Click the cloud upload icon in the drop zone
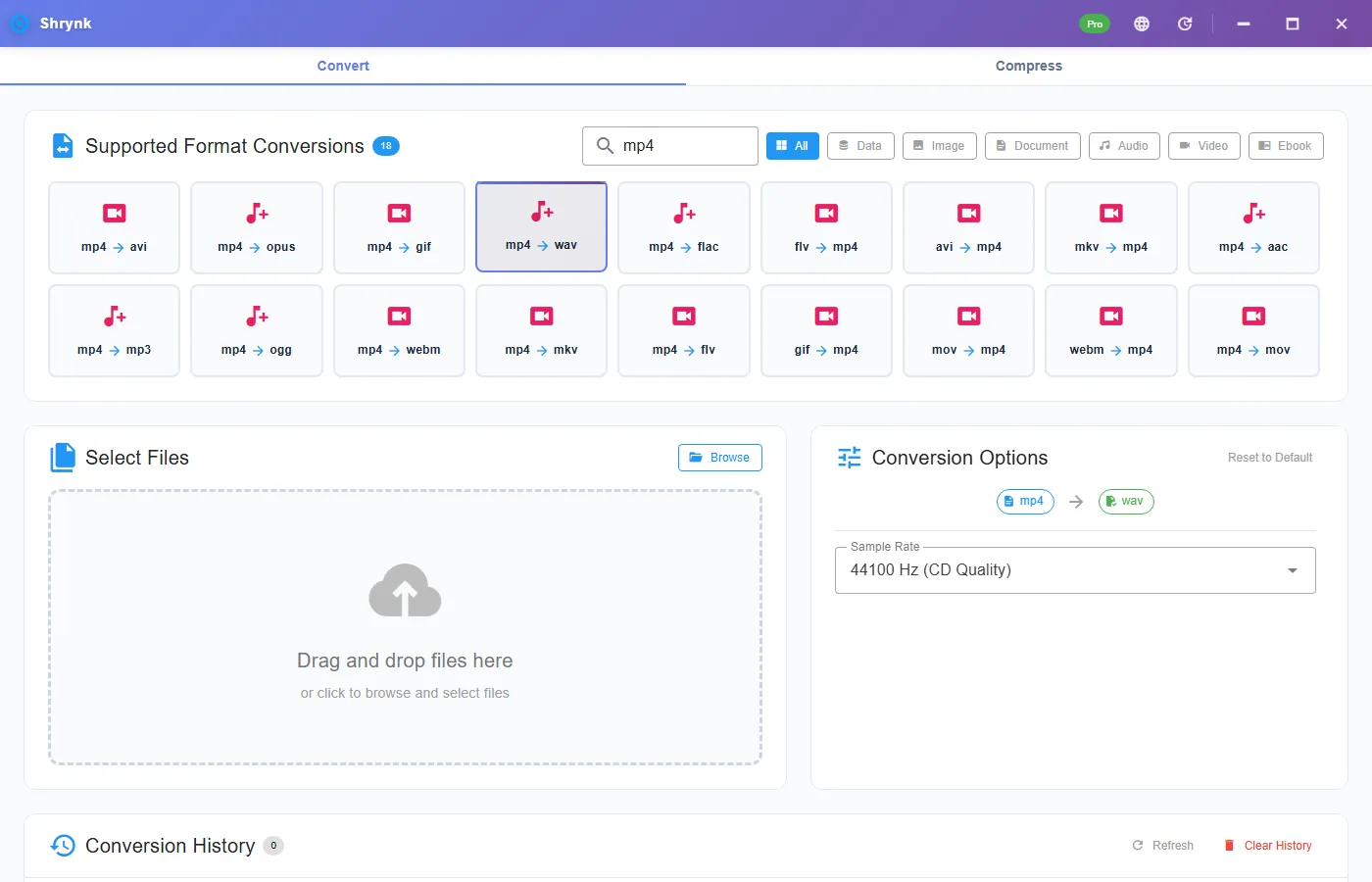The height and width of the screenshot is (882, 1372). [405, 591]
